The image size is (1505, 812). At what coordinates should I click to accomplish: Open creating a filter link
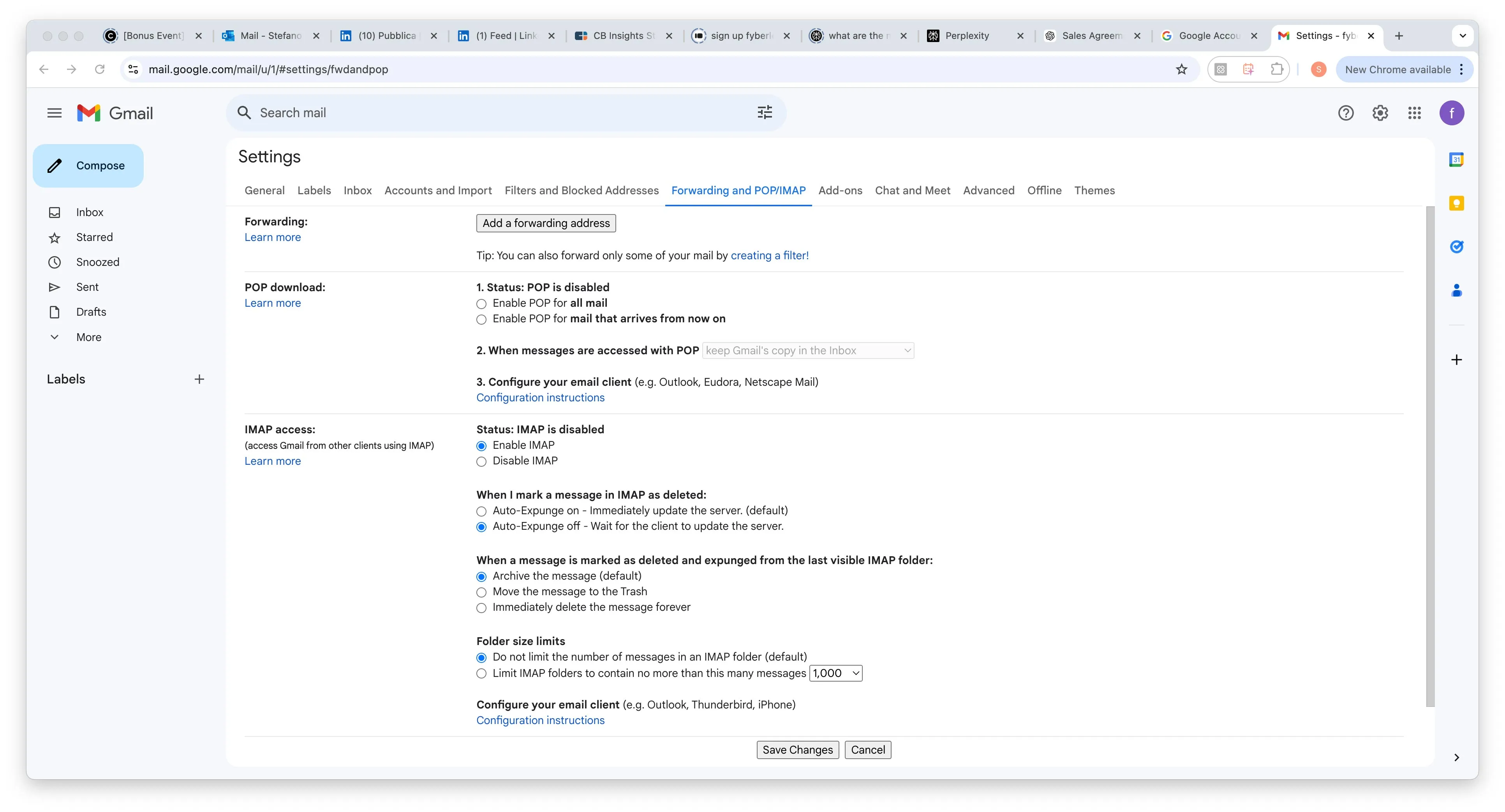point(770,255)
